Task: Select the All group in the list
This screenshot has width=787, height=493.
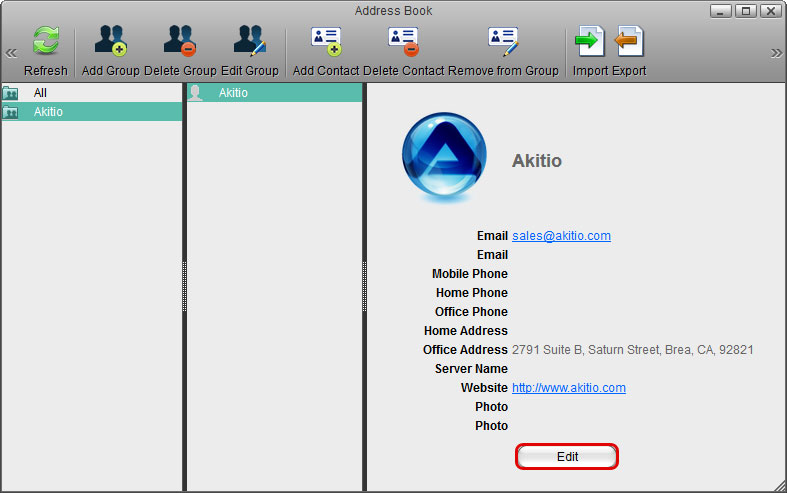Action: pyautogui.click(x=91, y=93)
